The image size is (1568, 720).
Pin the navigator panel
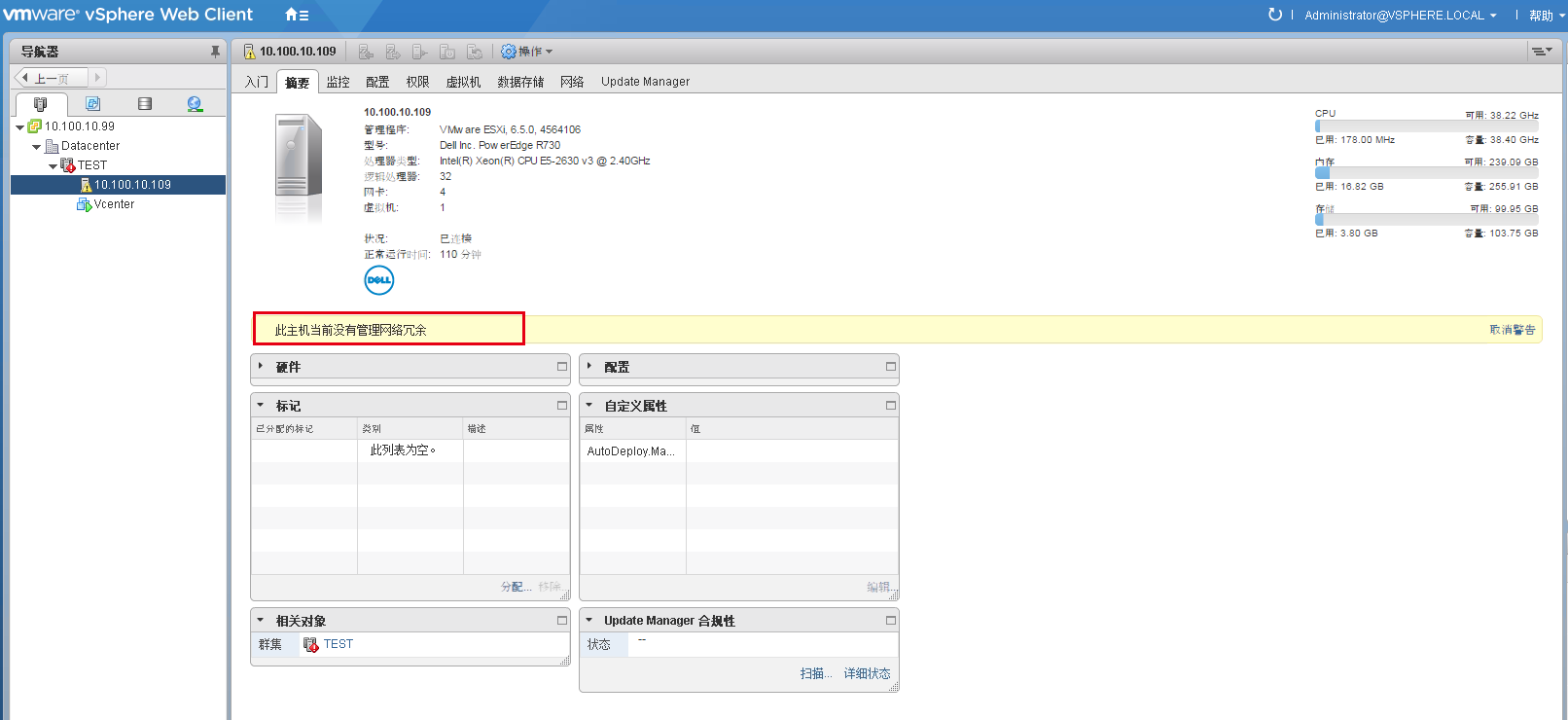point(215,52)
